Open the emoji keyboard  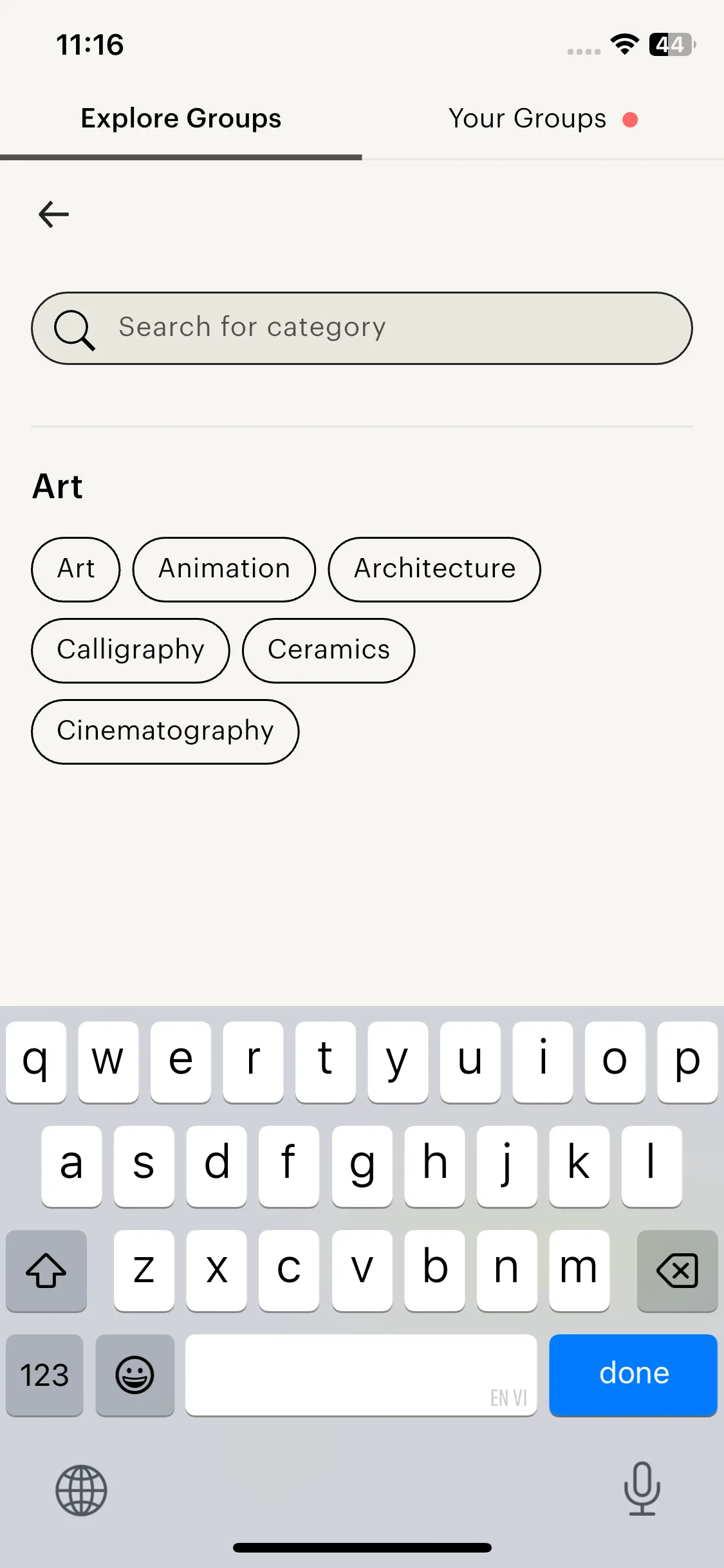tap(135, 1376)
